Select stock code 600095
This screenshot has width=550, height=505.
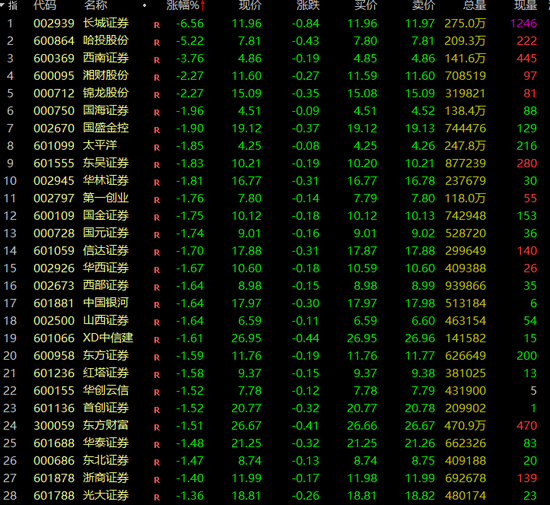(54, 76)
